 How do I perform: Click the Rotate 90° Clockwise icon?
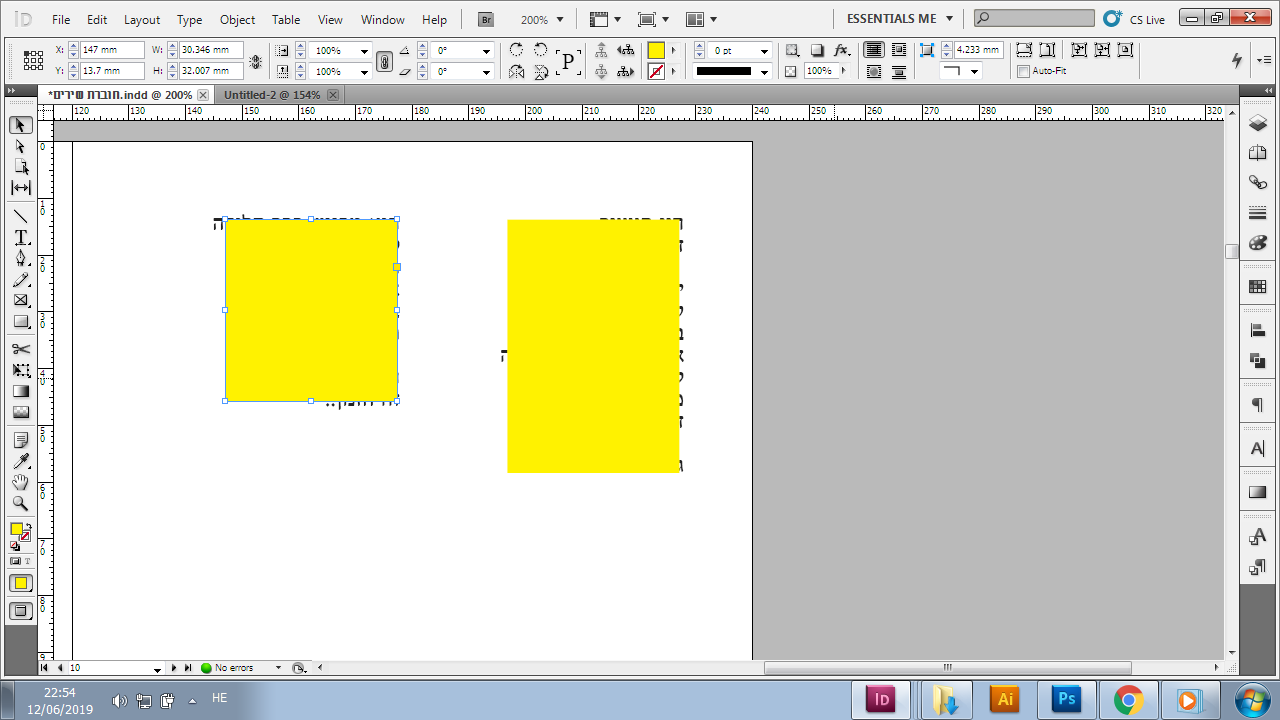(x=516, y=50)
